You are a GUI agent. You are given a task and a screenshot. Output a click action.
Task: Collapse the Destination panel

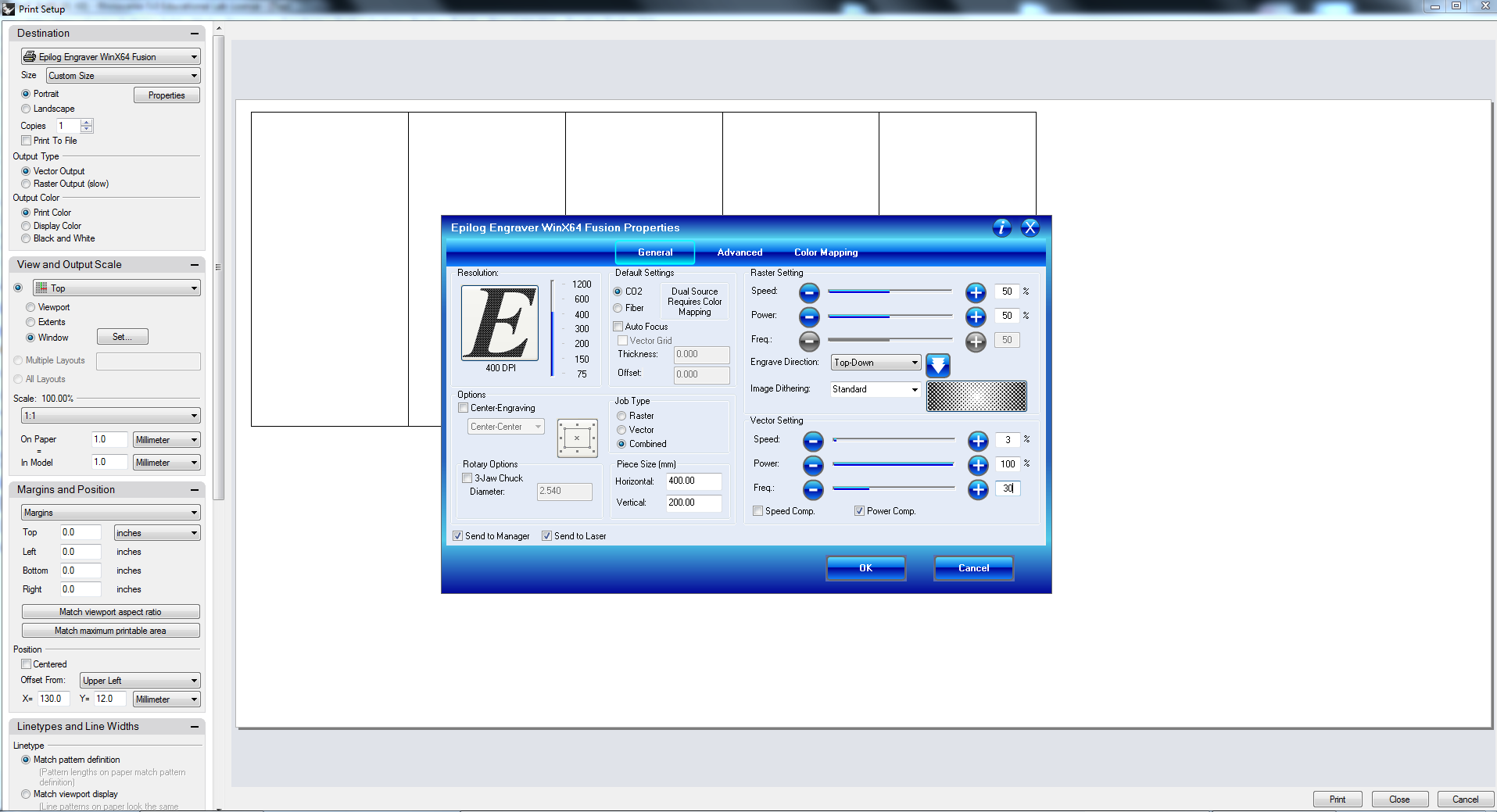click(x=194, y=34)
